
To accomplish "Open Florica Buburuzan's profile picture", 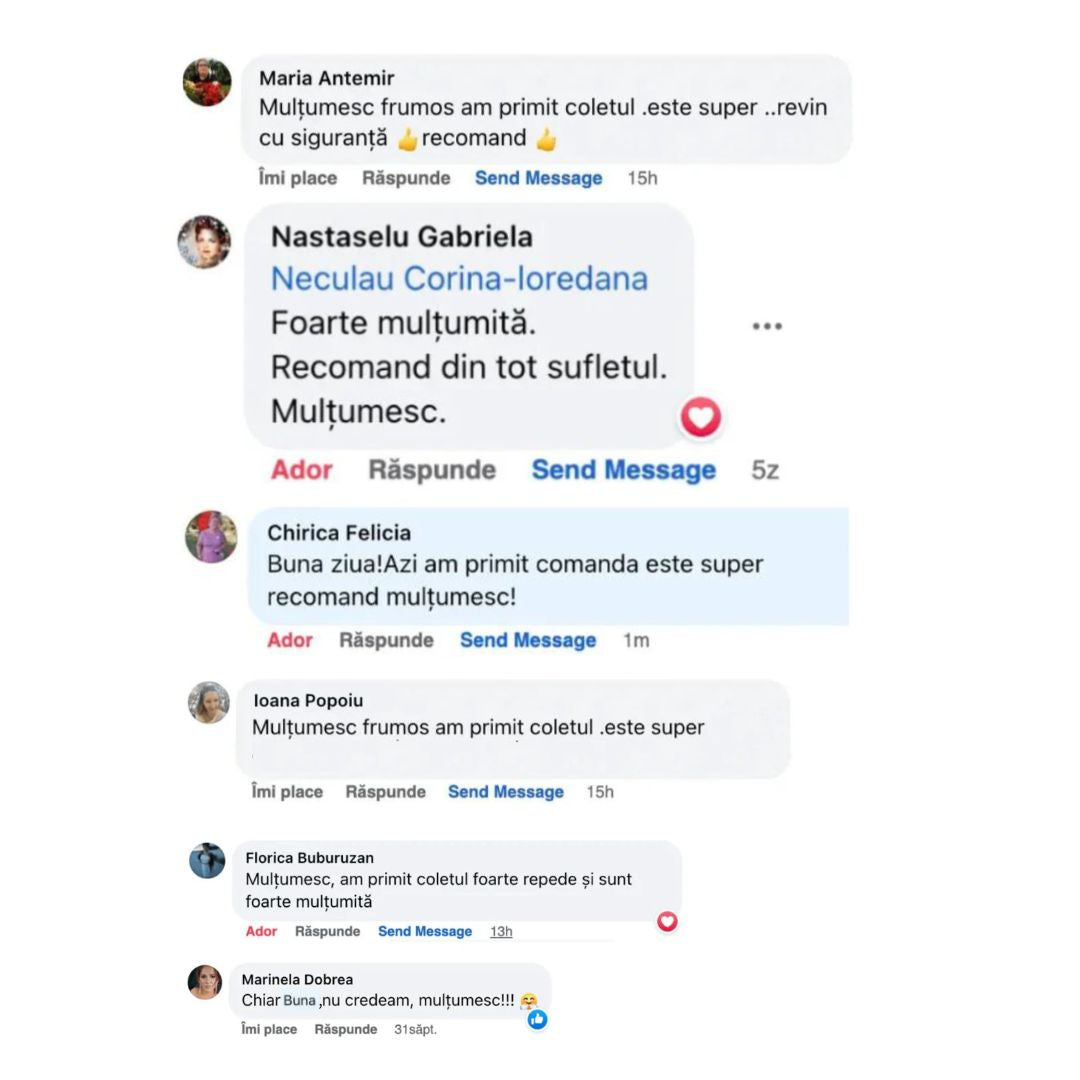I will pos(207,860).
